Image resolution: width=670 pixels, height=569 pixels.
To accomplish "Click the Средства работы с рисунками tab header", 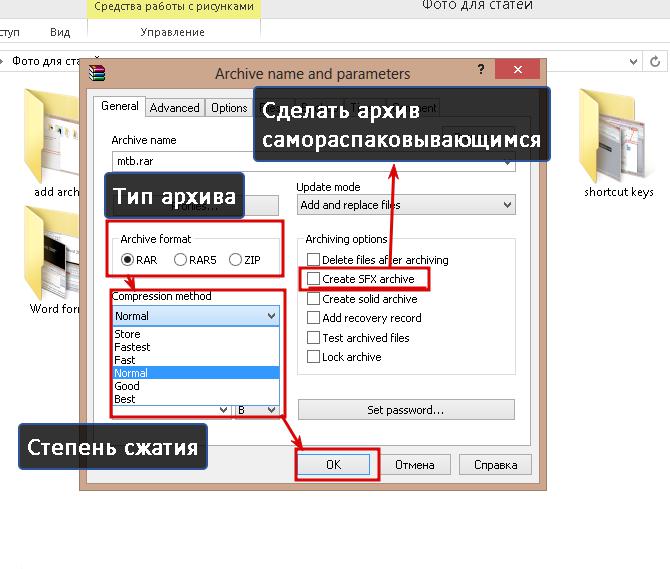I will 174,7.
